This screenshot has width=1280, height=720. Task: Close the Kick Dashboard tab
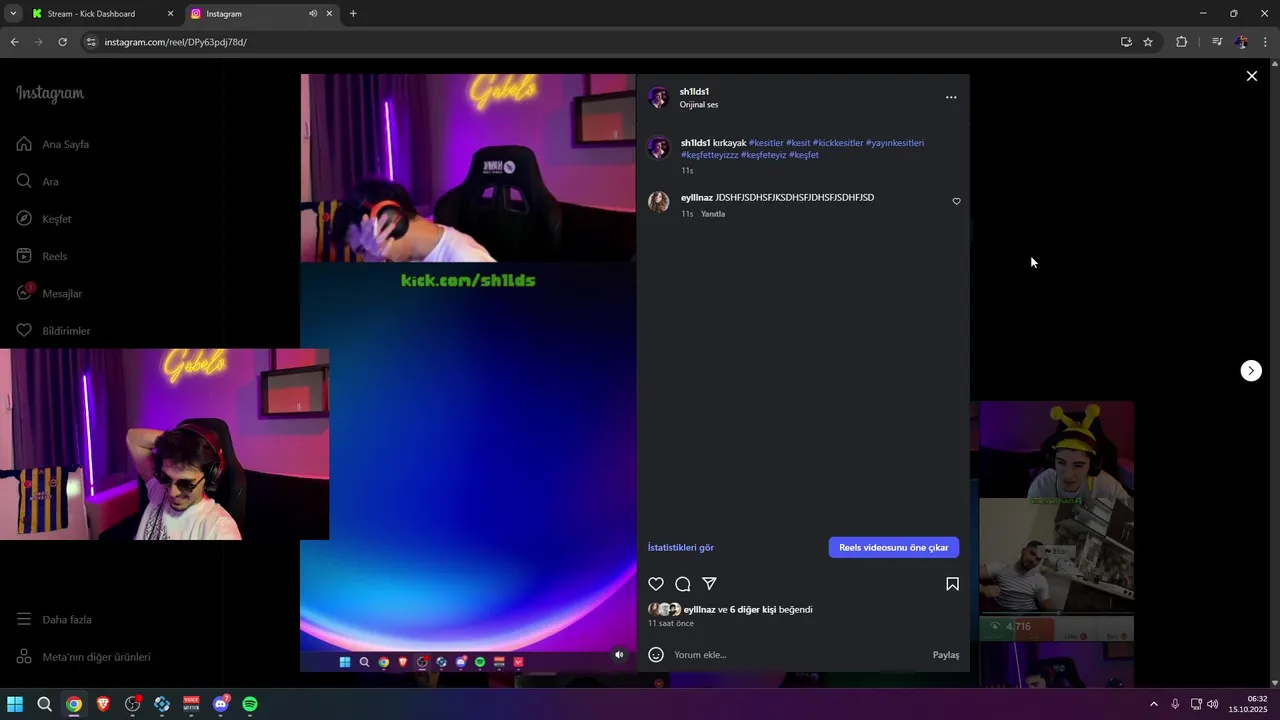[170, 14]
